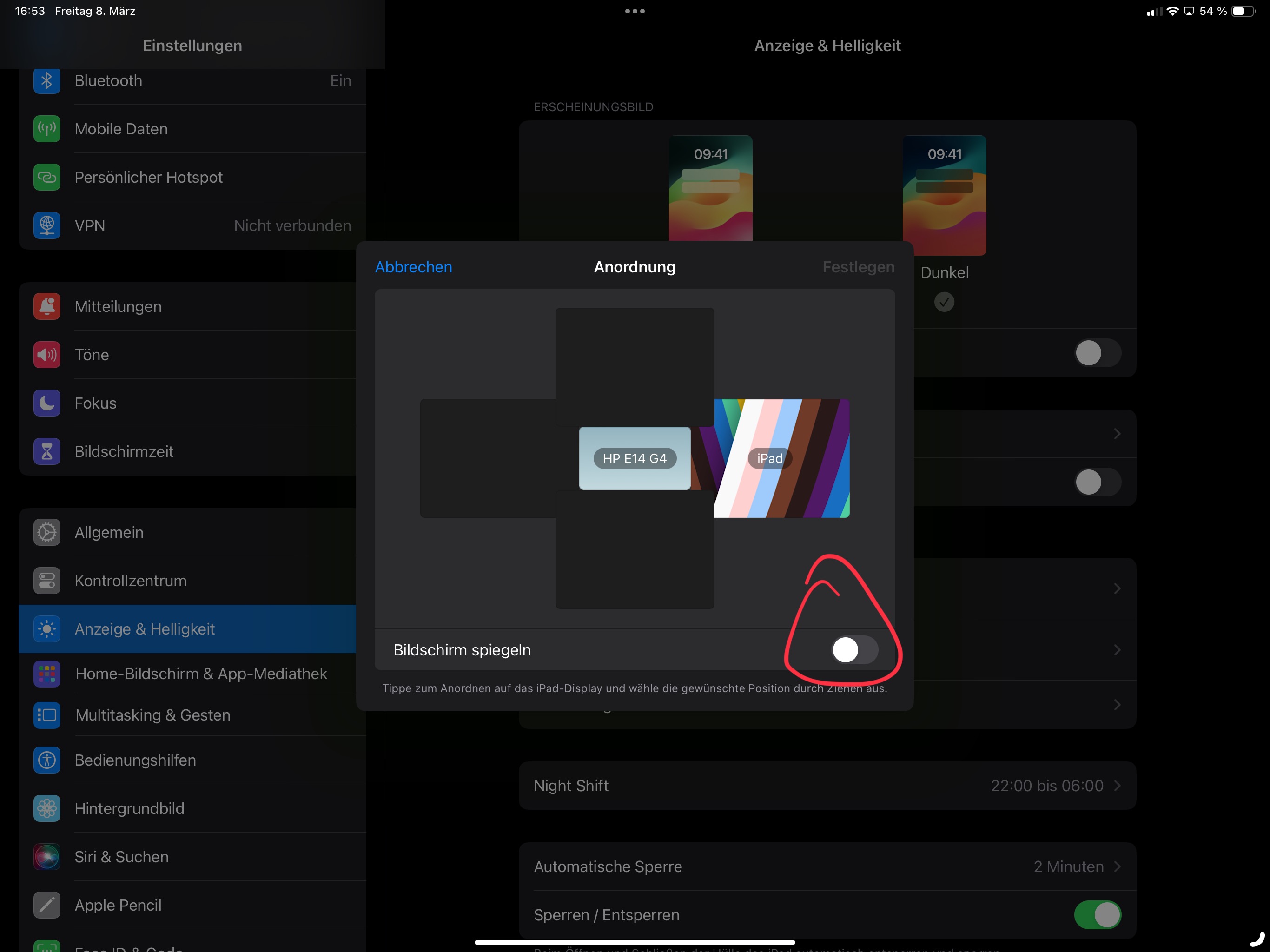Image resolution: width=1270 pixels, height=952 pixels.
Task: Select the HP E14 G4 display tile
Action: click(x=635, y=458)
